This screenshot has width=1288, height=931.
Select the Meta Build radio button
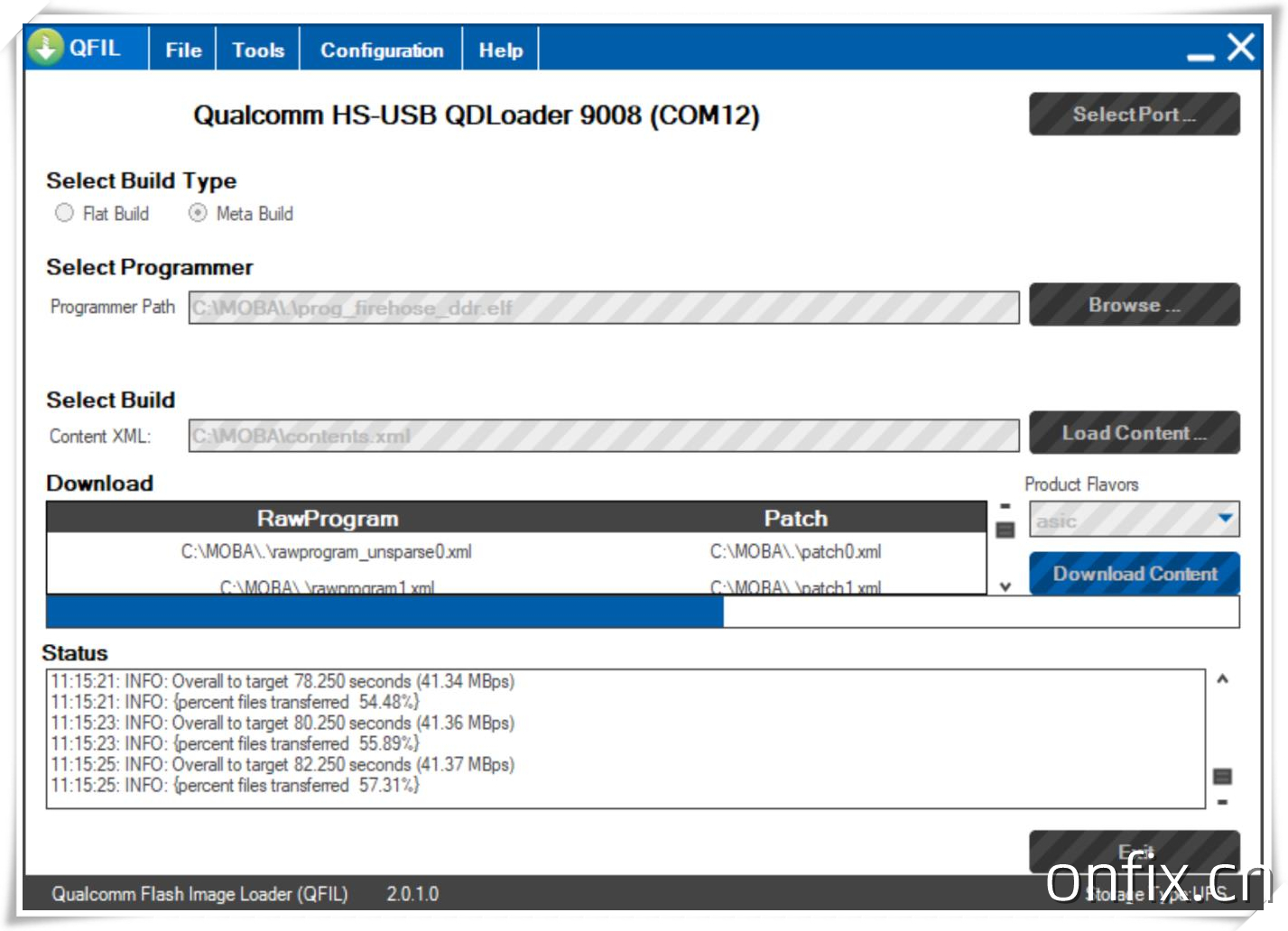[x=198, y=213]
